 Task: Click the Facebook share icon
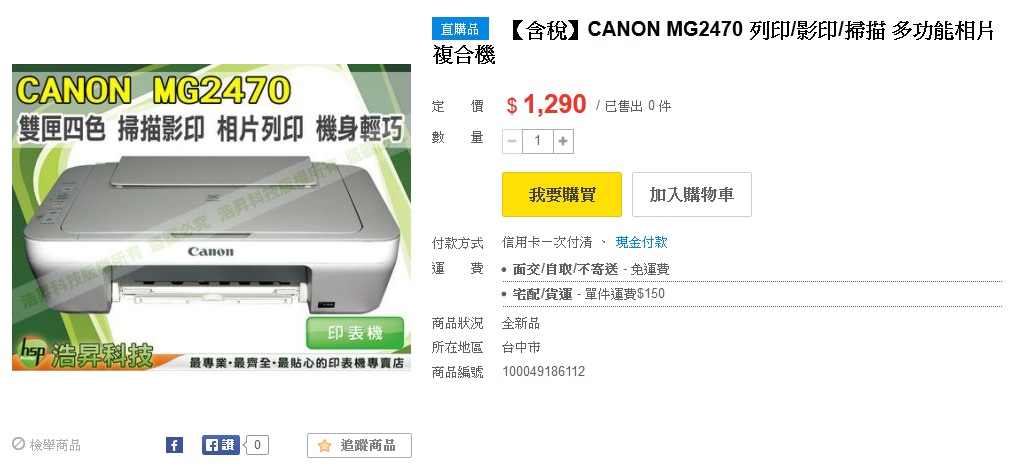coord(174,445)
